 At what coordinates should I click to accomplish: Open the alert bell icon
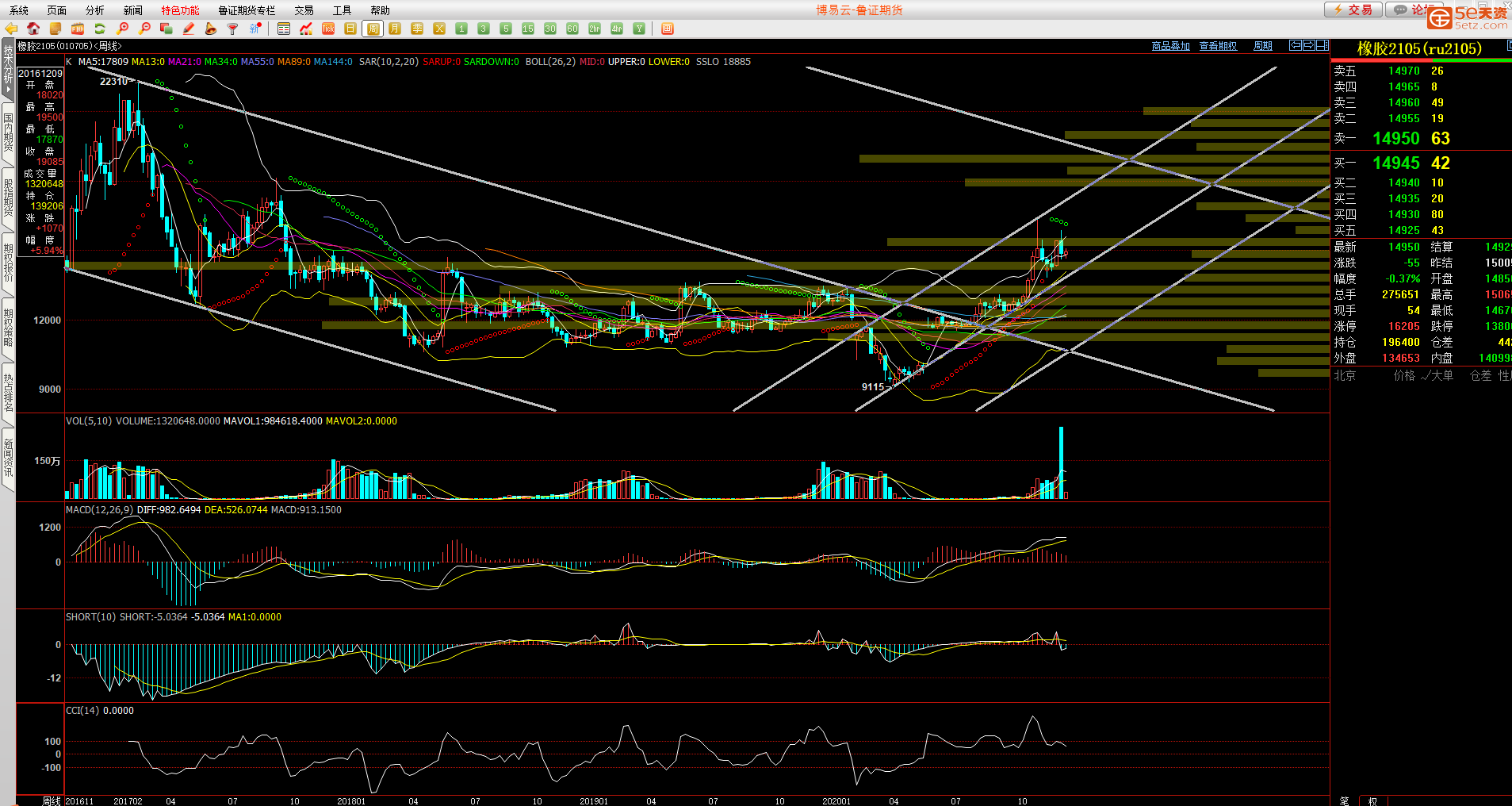(x=211, y=29)
